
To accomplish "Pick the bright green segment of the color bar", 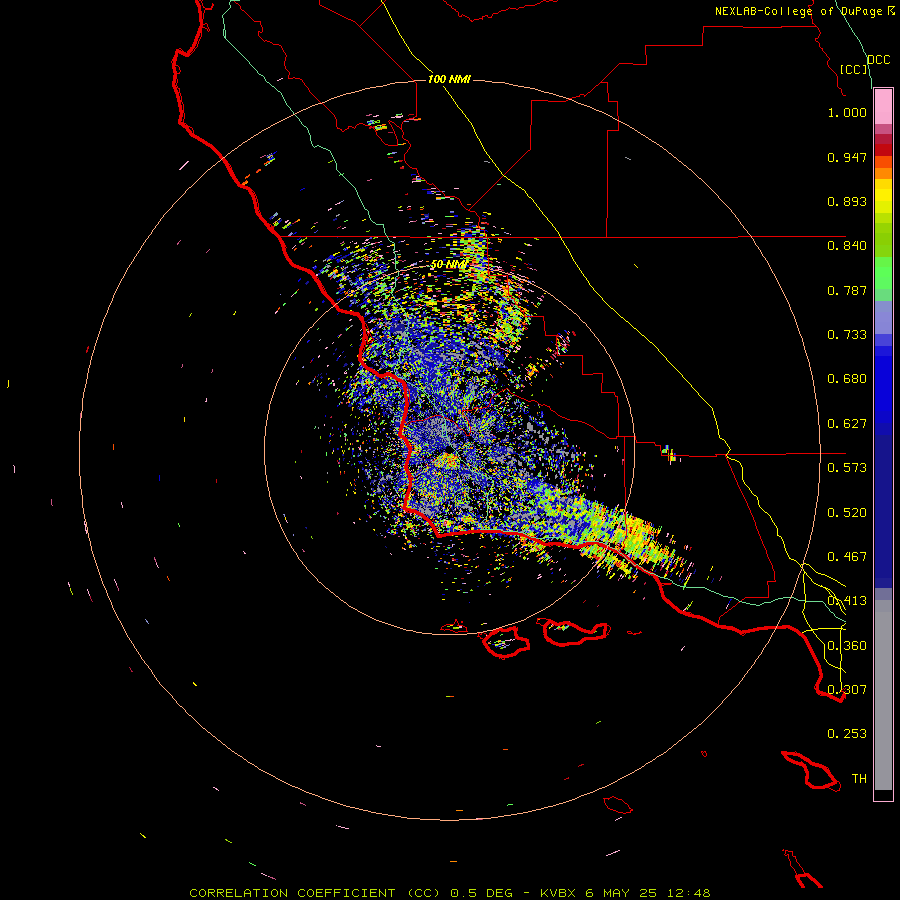I will [x=883, y=273].
